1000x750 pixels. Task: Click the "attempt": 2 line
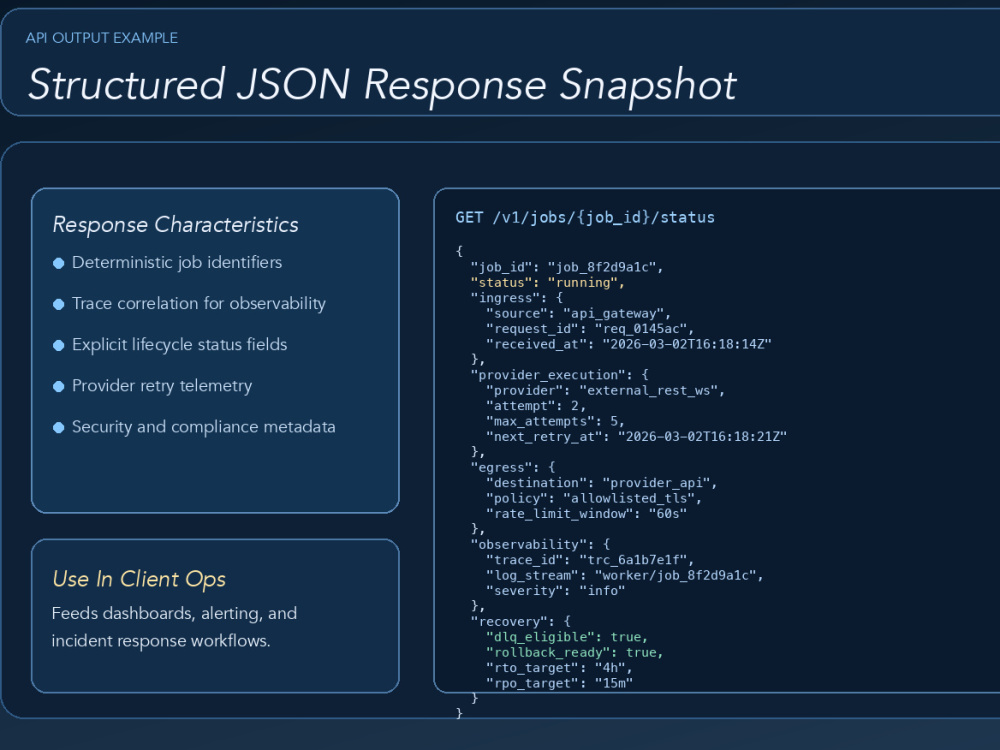click(x=536, y=406)
